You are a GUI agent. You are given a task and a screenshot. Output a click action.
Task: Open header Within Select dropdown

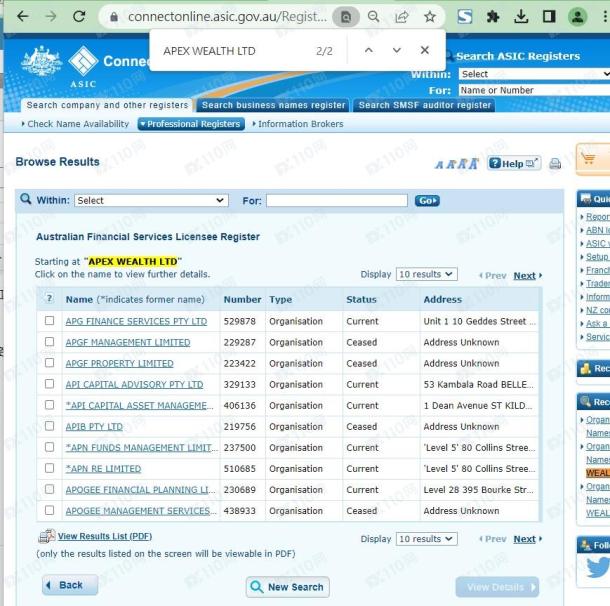(x=534, y=74)
